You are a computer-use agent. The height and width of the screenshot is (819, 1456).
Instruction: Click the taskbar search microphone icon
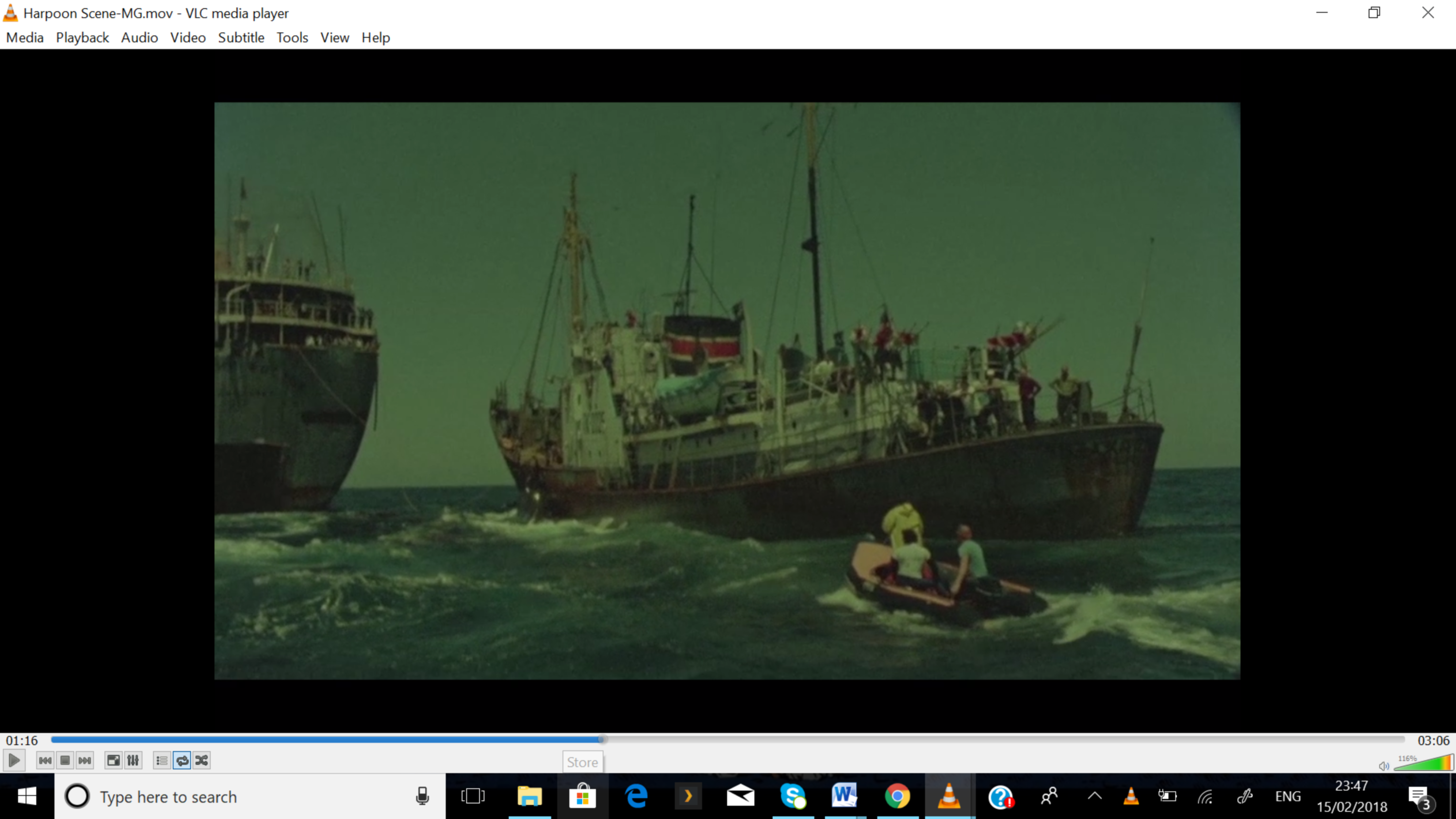click(422, 796)
